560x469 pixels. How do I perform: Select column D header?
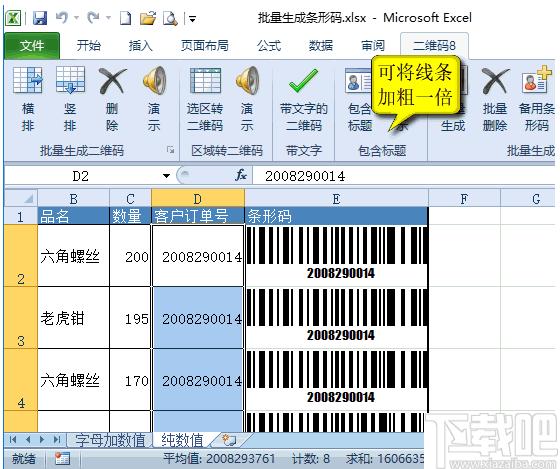pyautogui.click(x=198, y=199)
